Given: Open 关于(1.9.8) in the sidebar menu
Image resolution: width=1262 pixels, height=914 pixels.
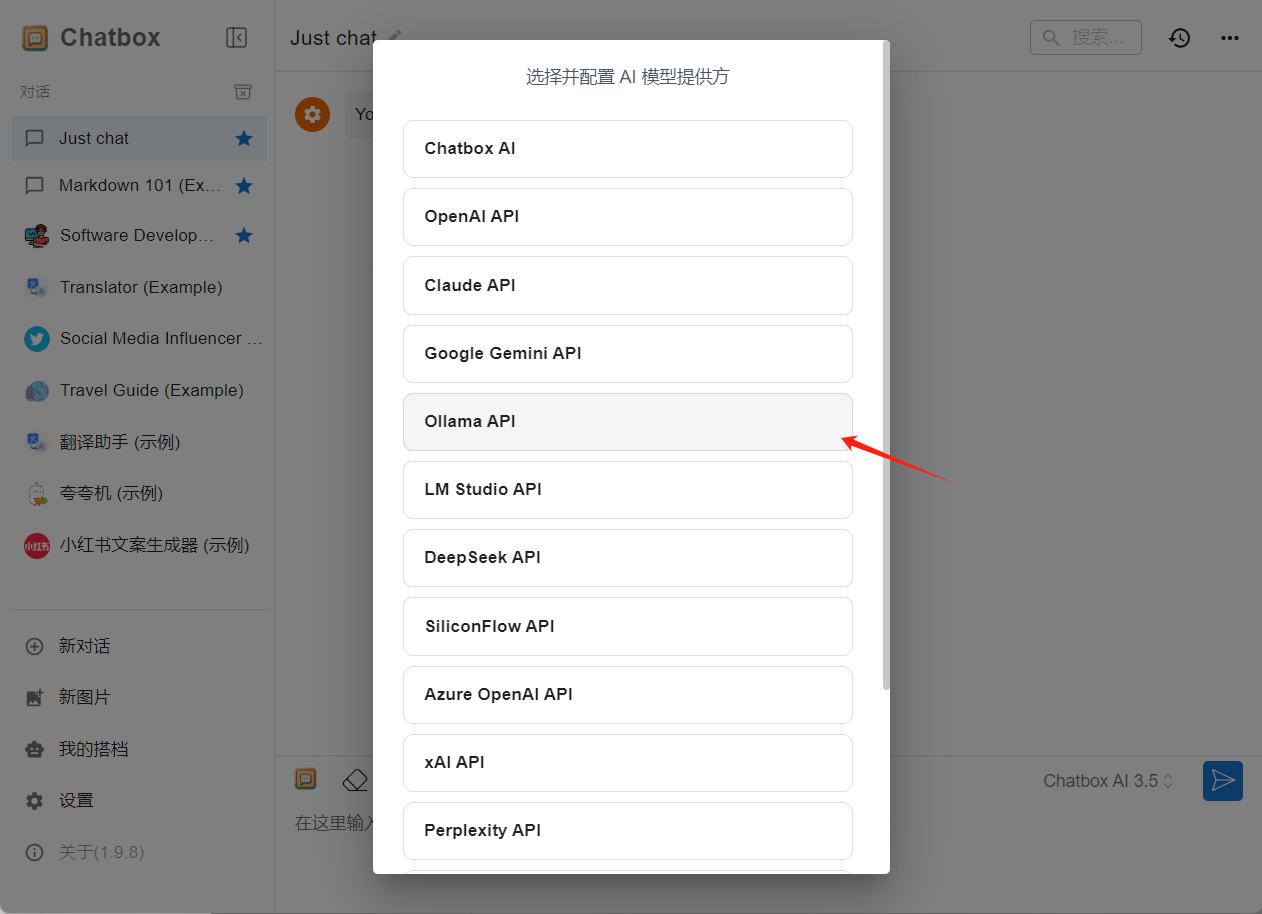Looking at the screenshot, I should (x=139, y=853).
